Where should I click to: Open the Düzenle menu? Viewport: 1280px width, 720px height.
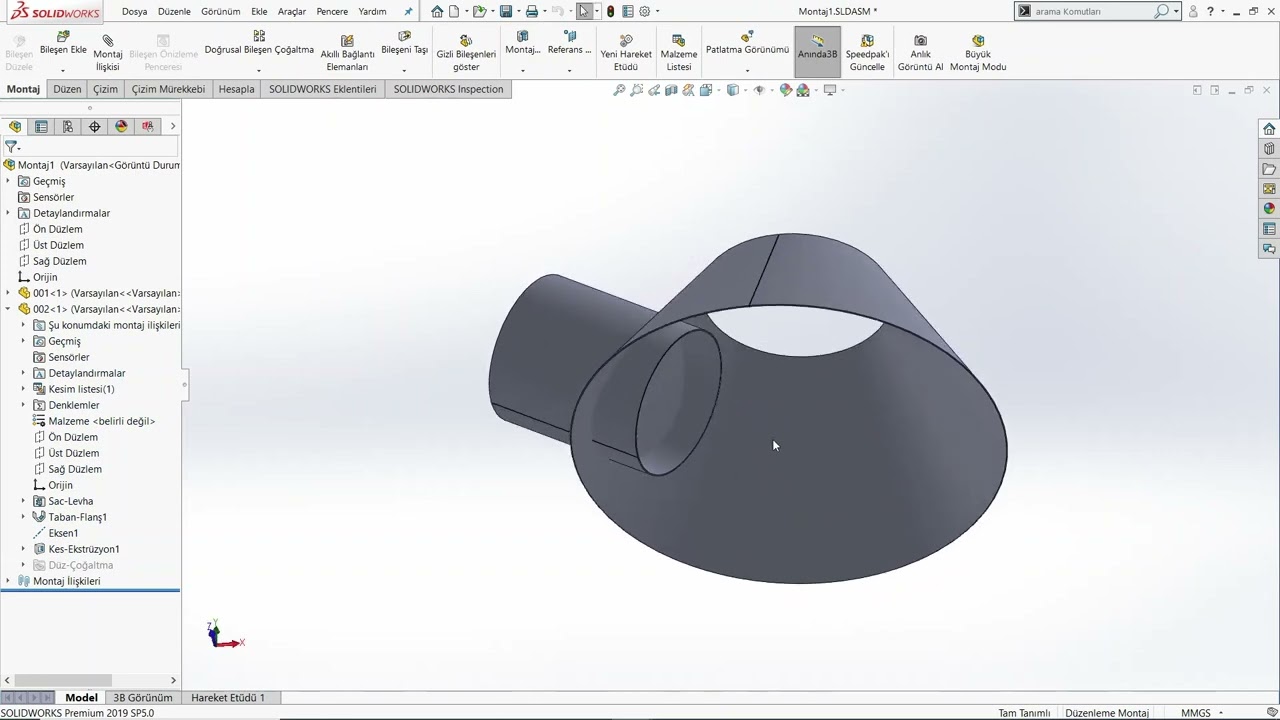(x=174, y=11)
